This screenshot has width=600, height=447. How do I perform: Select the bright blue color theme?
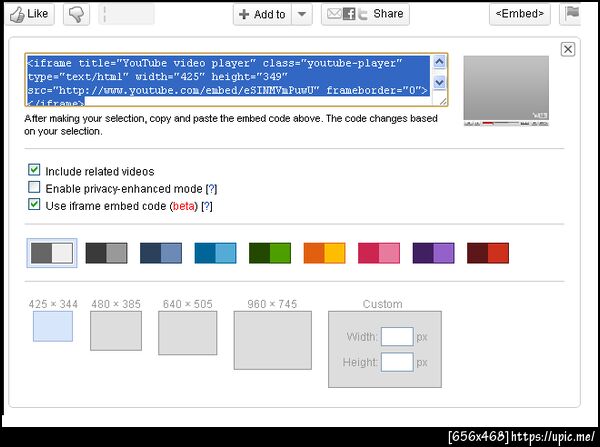[x=215, y=253]
